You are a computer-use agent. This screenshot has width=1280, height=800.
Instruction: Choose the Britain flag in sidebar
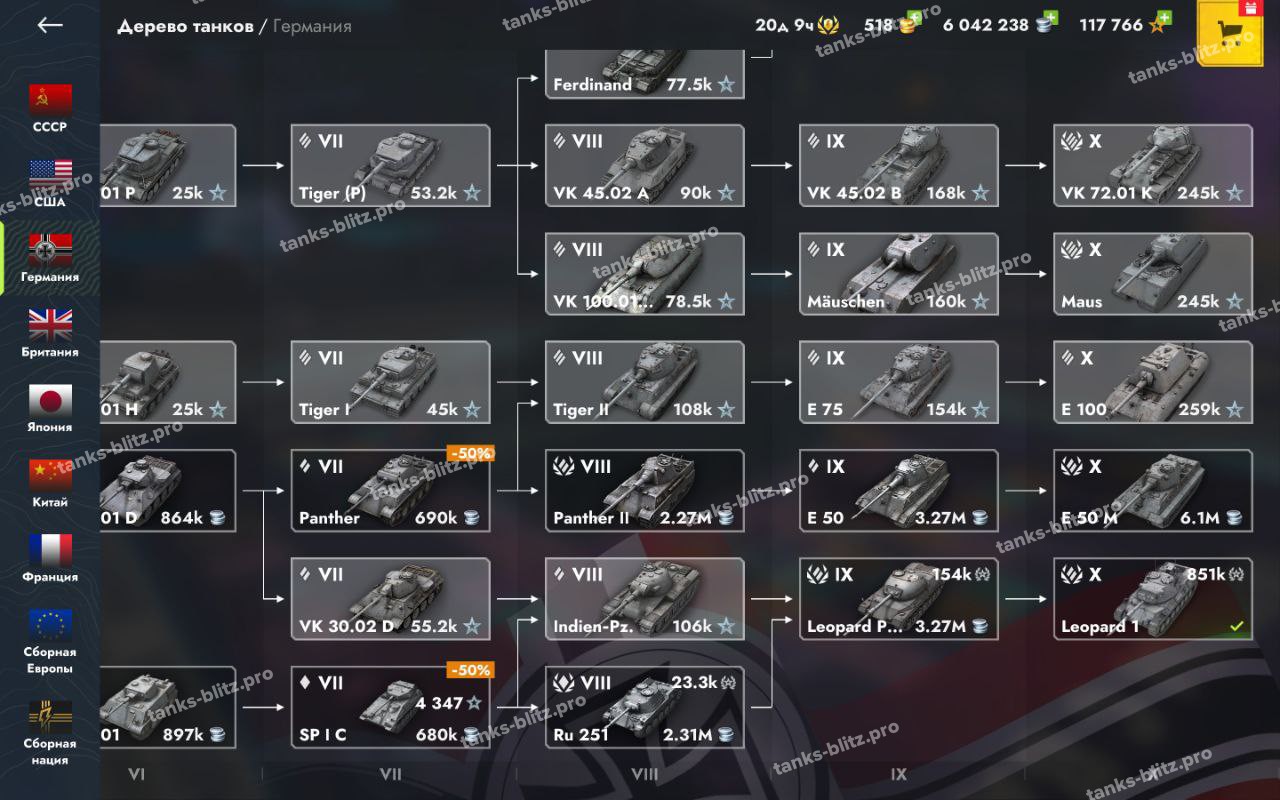click(50, 326)
